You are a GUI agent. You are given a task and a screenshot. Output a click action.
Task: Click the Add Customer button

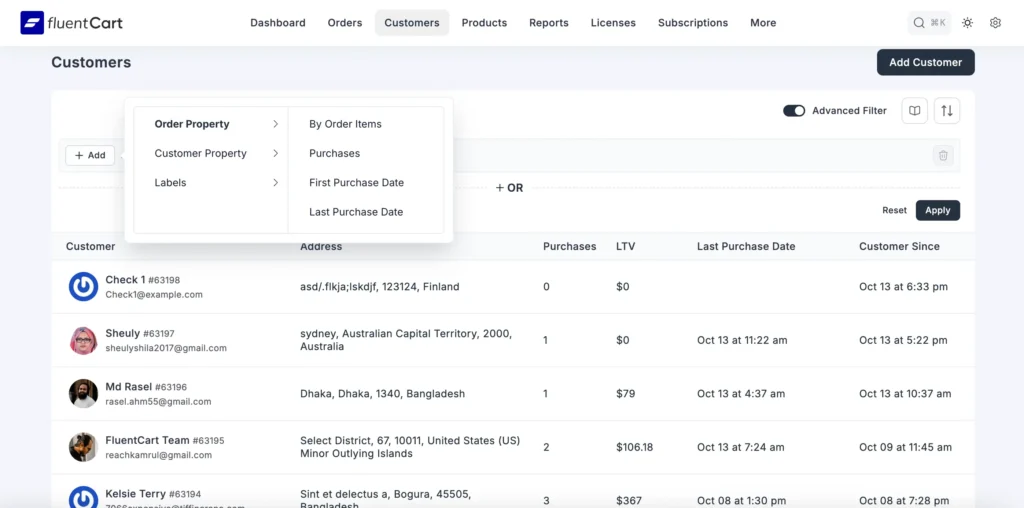925,62
